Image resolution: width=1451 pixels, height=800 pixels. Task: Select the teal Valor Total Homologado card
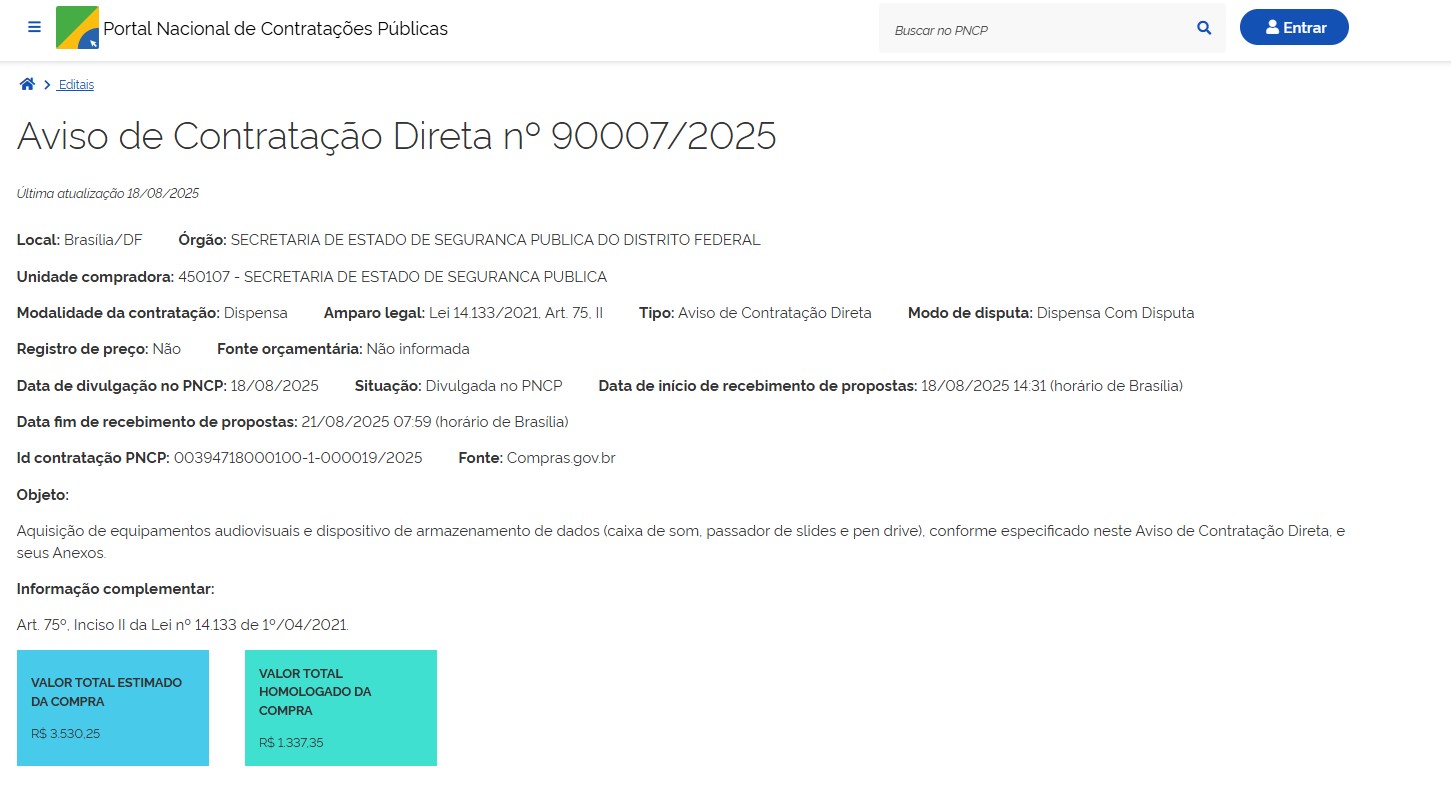341,708
